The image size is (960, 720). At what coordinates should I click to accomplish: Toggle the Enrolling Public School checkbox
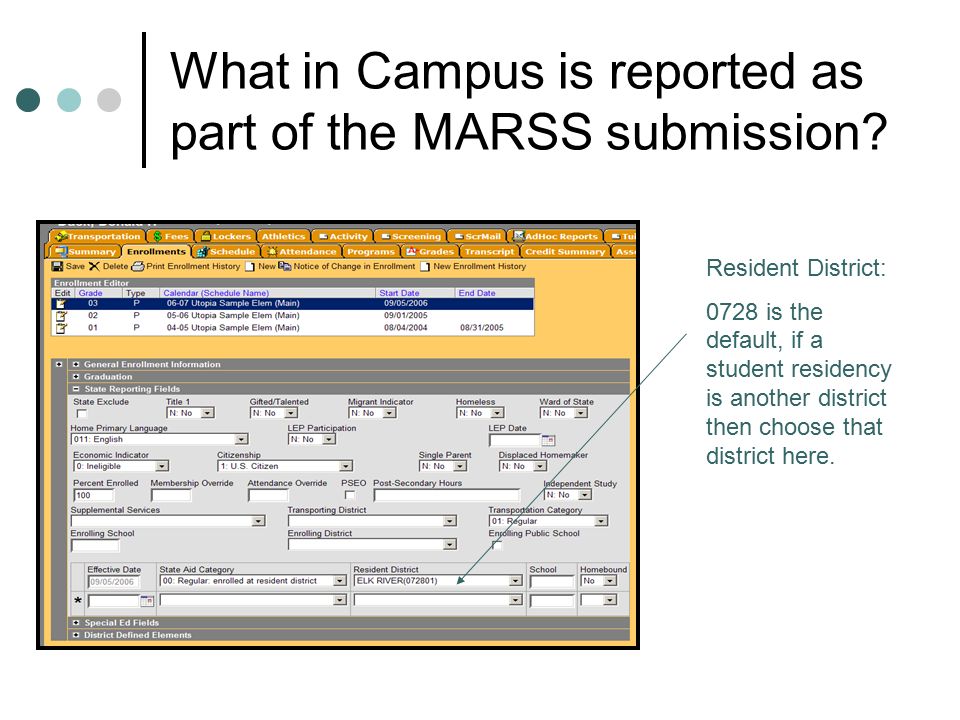[x=497, y=545]
